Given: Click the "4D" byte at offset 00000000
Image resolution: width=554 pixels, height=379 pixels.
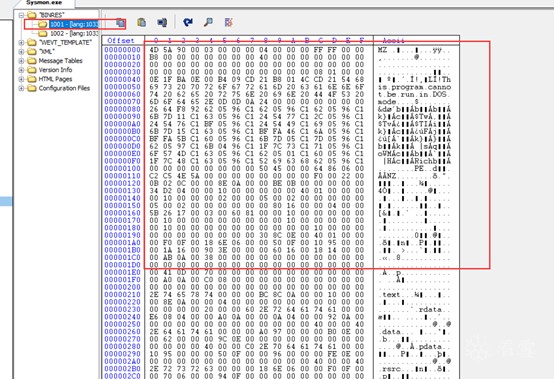Looking at the screenshot, I should tap(154, 50).
